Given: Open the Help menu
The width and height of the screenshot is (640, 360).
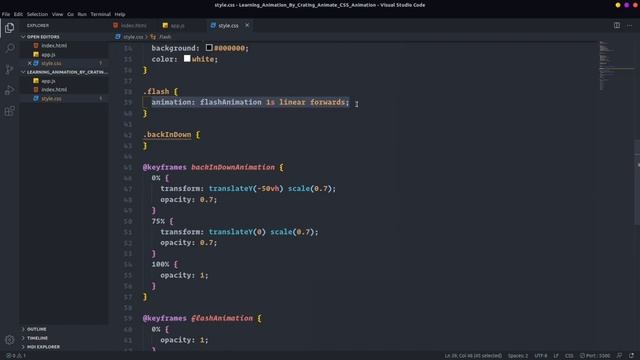Looking at the screenshot, I should 120,14.
